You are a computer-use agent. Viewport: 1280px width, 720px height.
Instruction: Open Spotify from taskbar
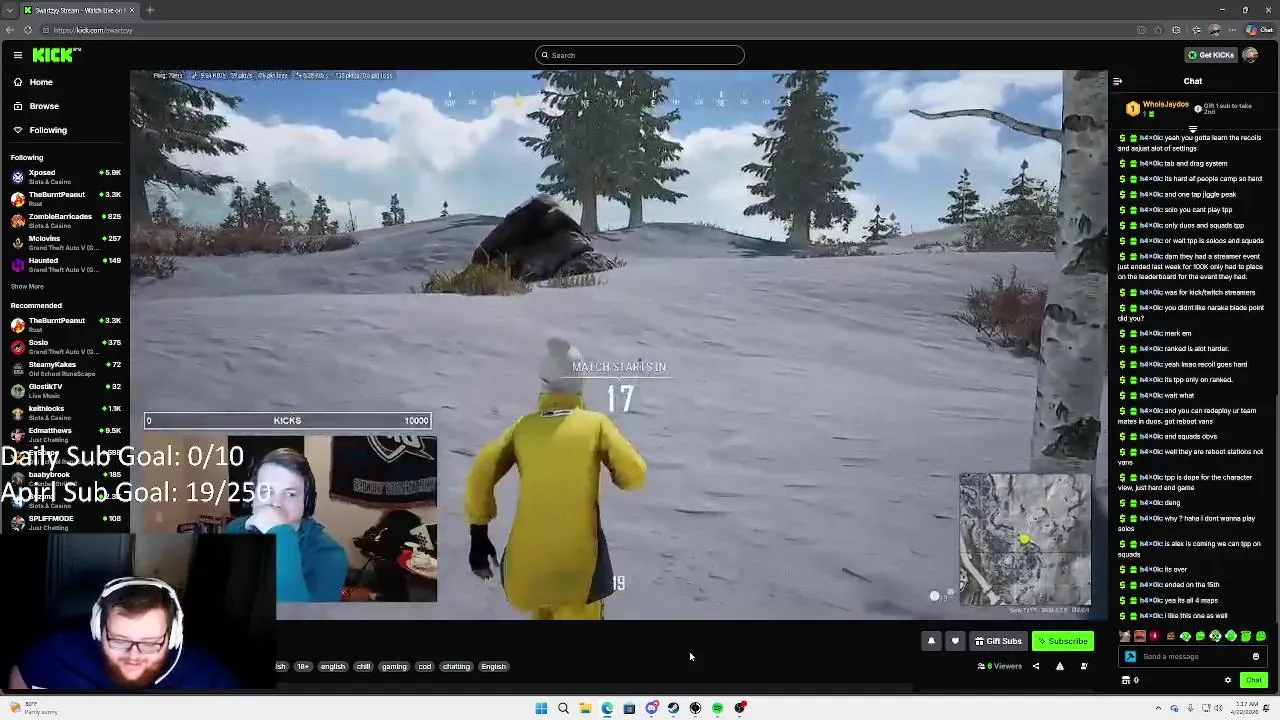(x=717, y=708)
